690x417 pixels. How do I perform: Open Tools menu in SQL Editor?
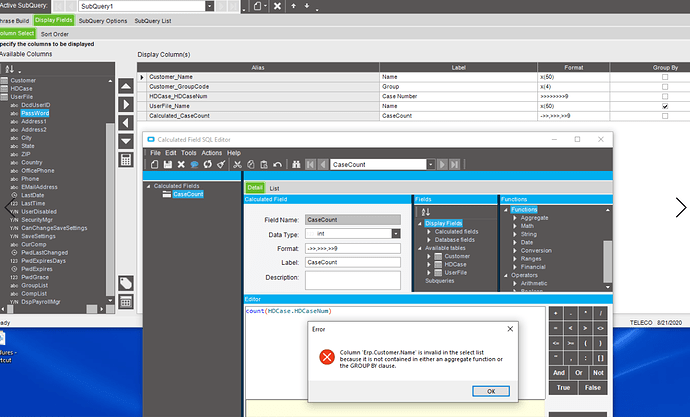pos(188,153)
